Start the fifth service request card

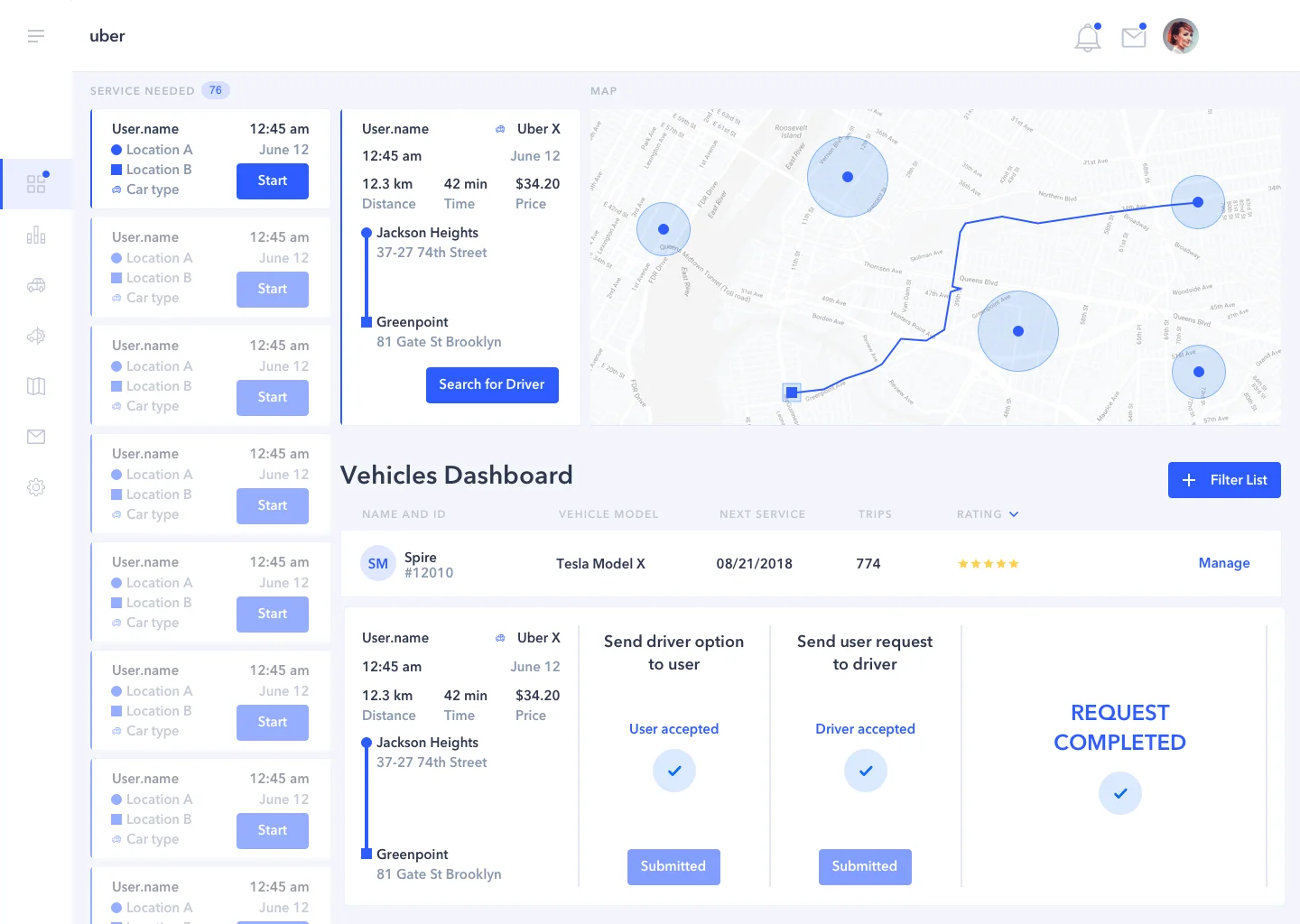pos(273,614)
